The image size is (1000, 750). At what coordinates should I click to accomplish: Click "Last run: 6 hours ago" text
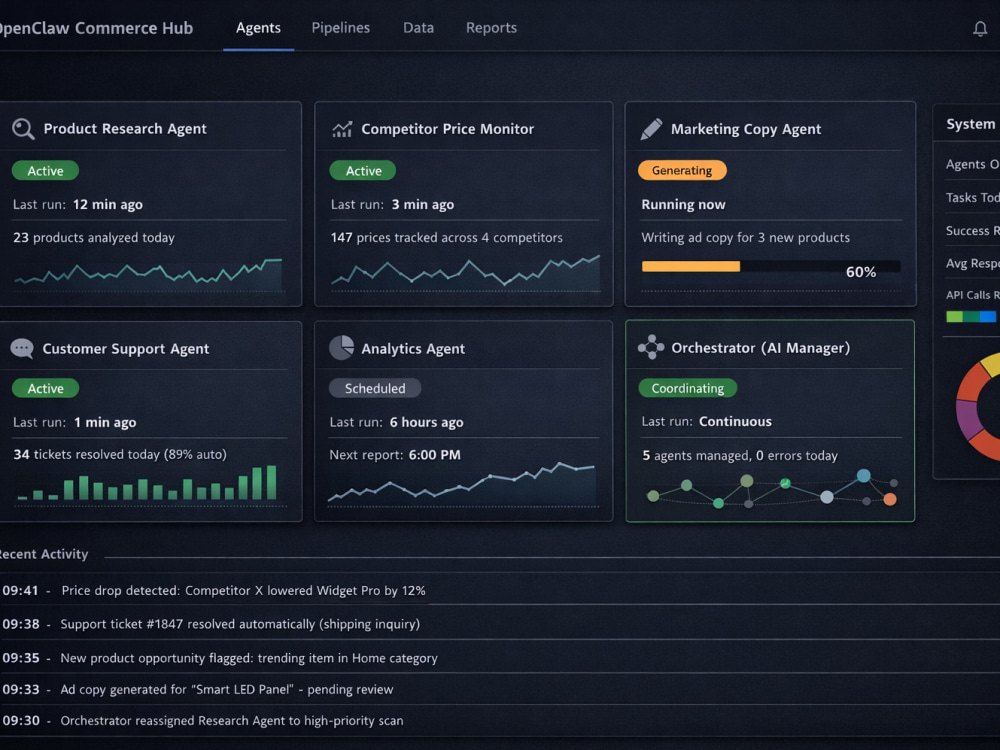(396, 422)
